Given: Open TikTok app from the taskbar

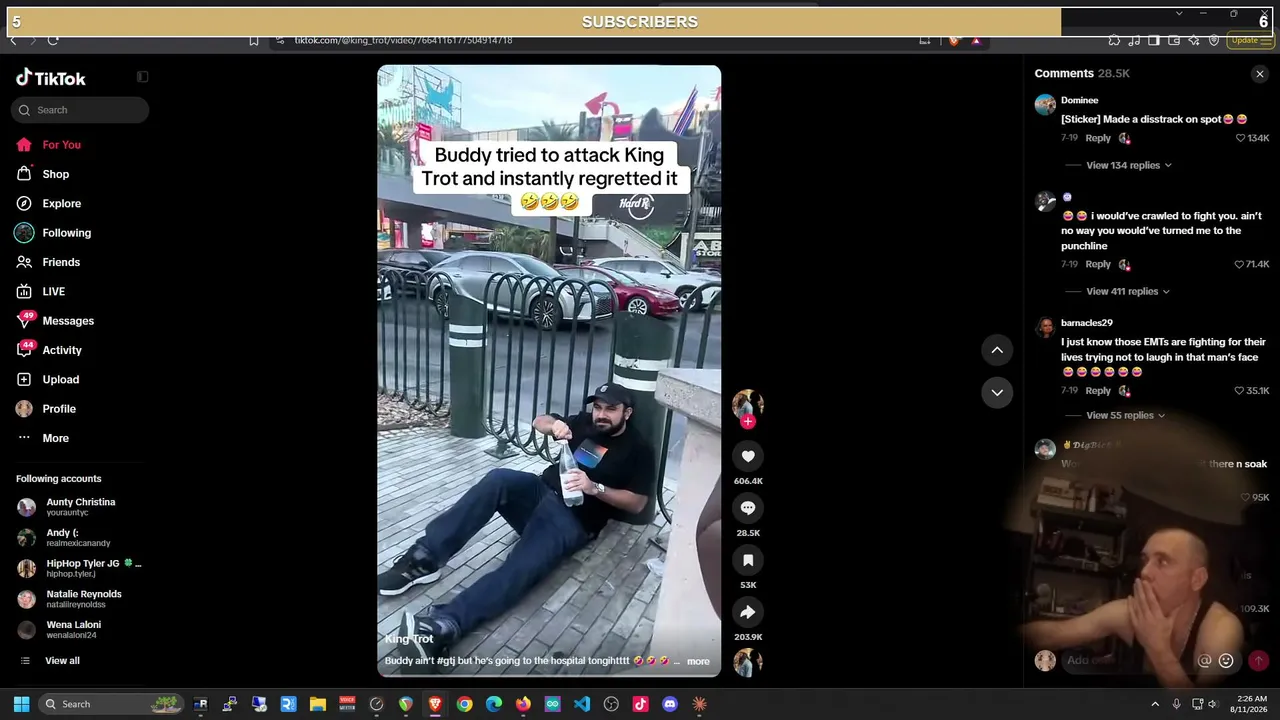Looking at the screenshot, I should (x=641, y=704).
